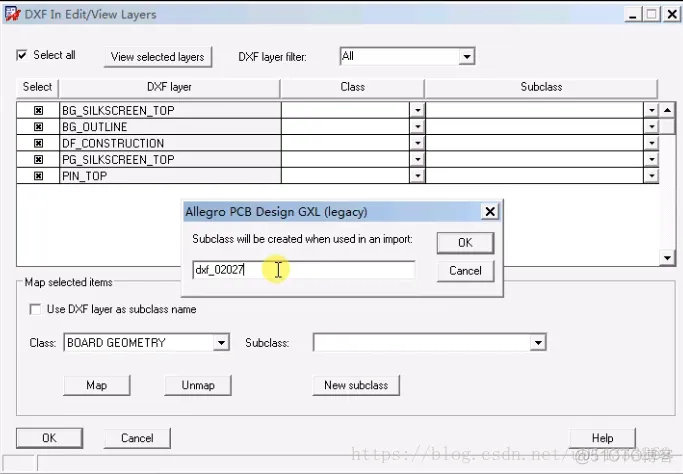Open Class dropdown for PIN_TOP row

pos(417,176)
